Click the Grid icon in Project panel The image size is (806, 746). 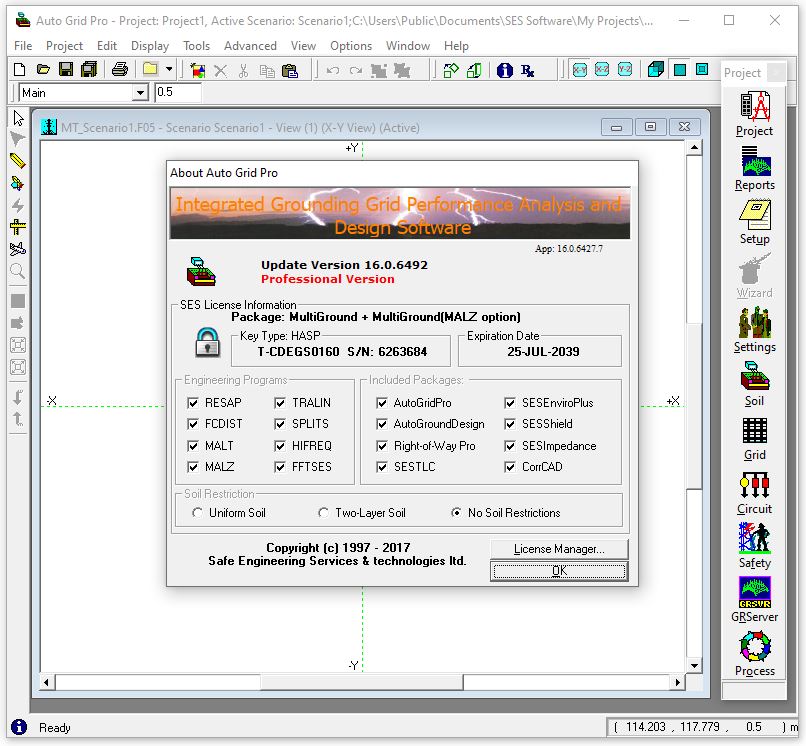[754, 439]
